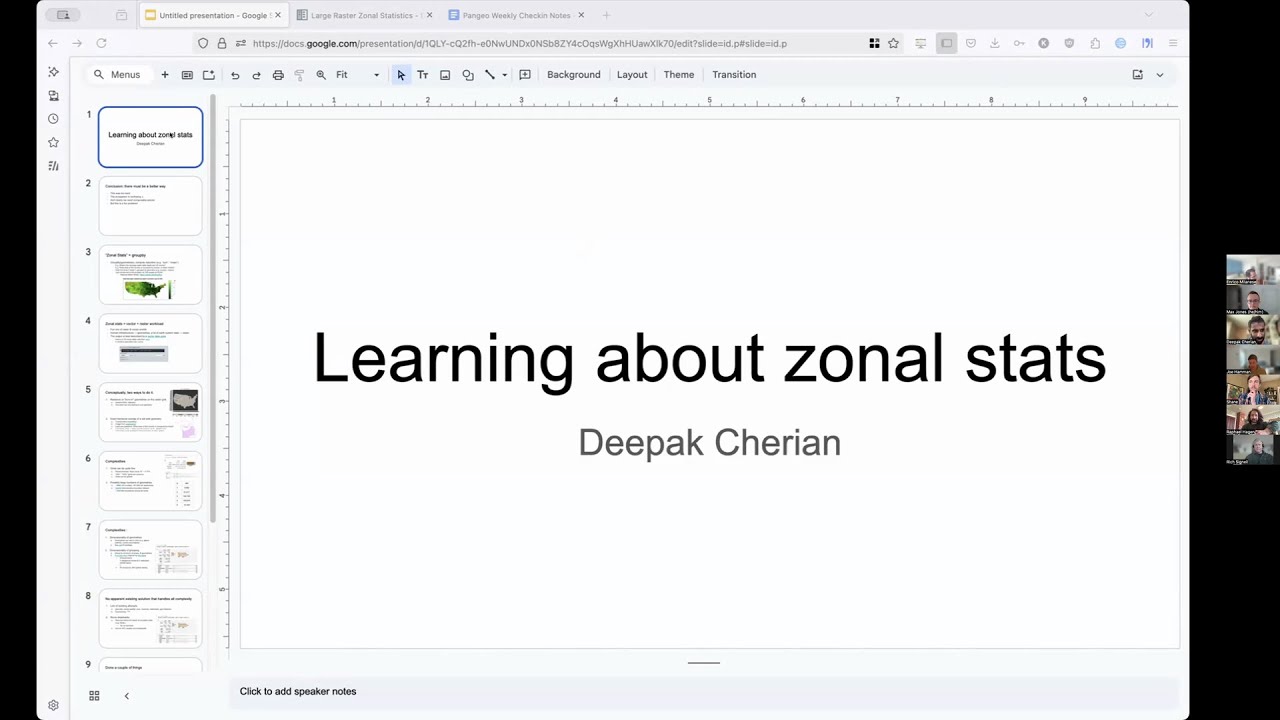1280x720 pixels.
Task: Click the passwords key icon in browser
Action: (x=1019, y=43)
